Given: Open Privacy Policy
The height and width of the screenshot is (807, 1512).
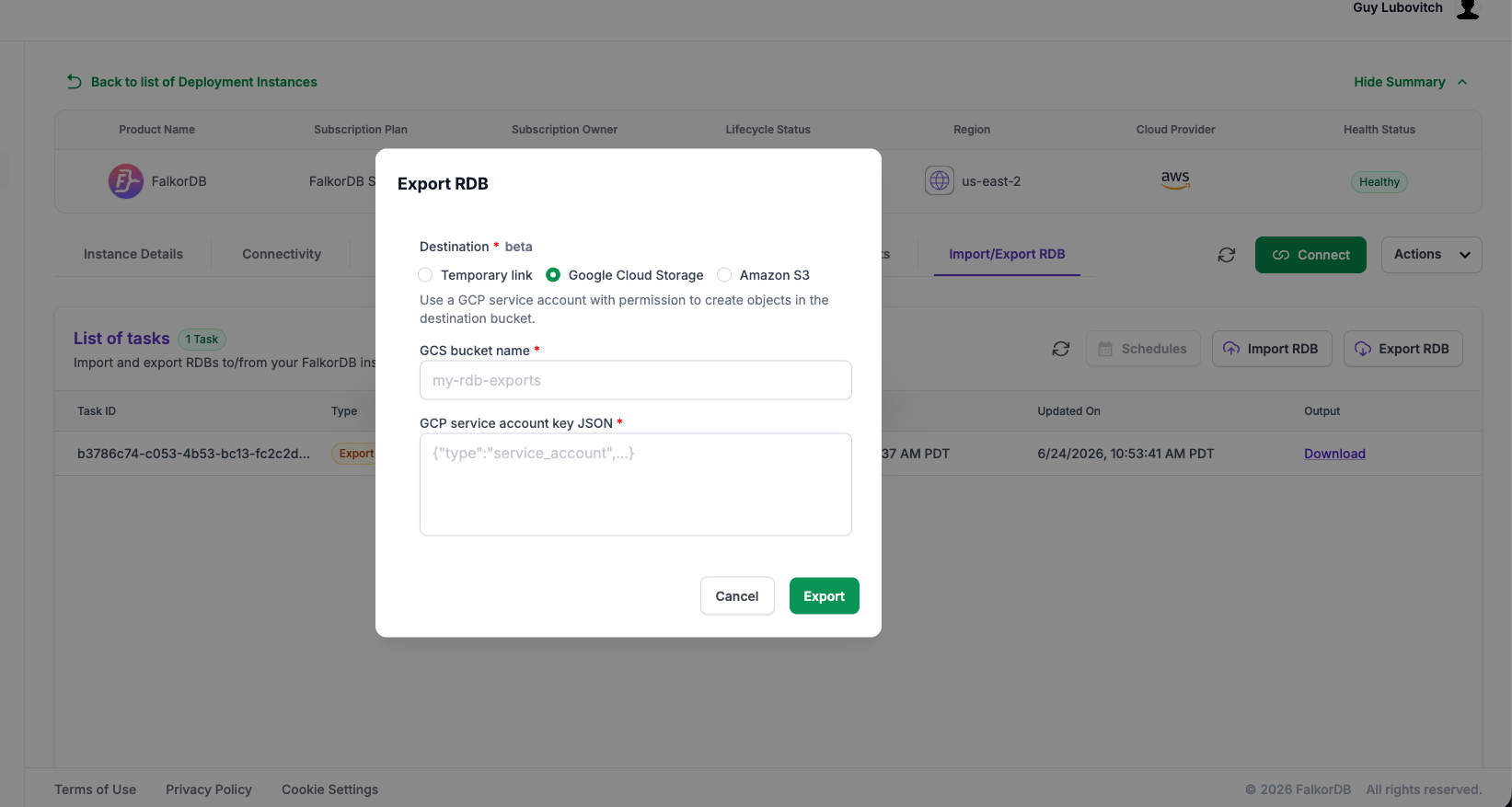Looking at the screenshot, I should click(x=209, y=790).
